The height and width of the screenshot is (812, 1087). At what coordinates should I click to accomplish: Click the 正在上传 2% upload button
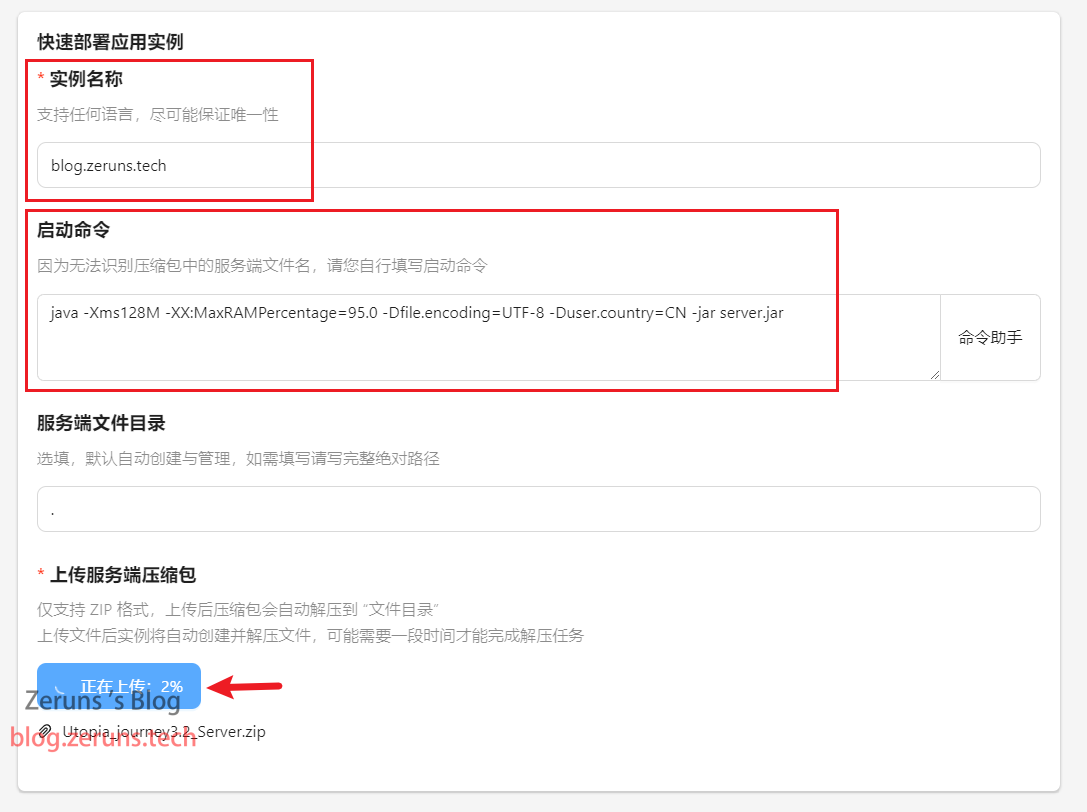pyautogui.click(x=119, y=686)
